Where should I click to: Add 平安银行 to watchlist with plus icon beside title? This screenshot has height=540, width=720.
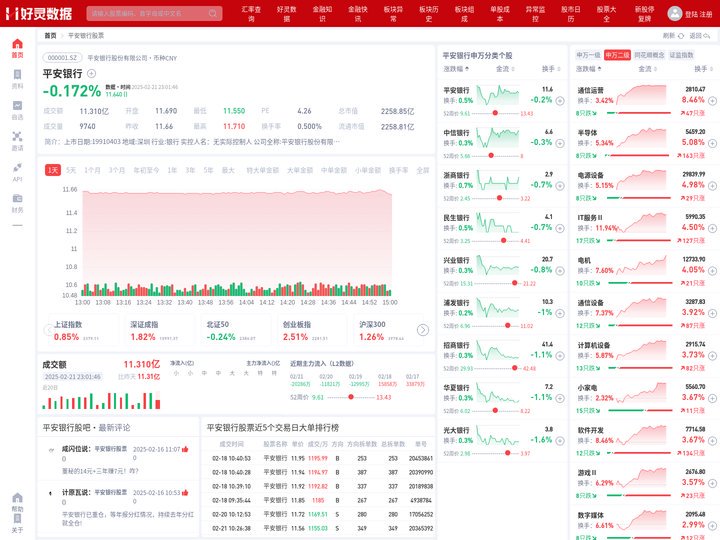point(91,73)
